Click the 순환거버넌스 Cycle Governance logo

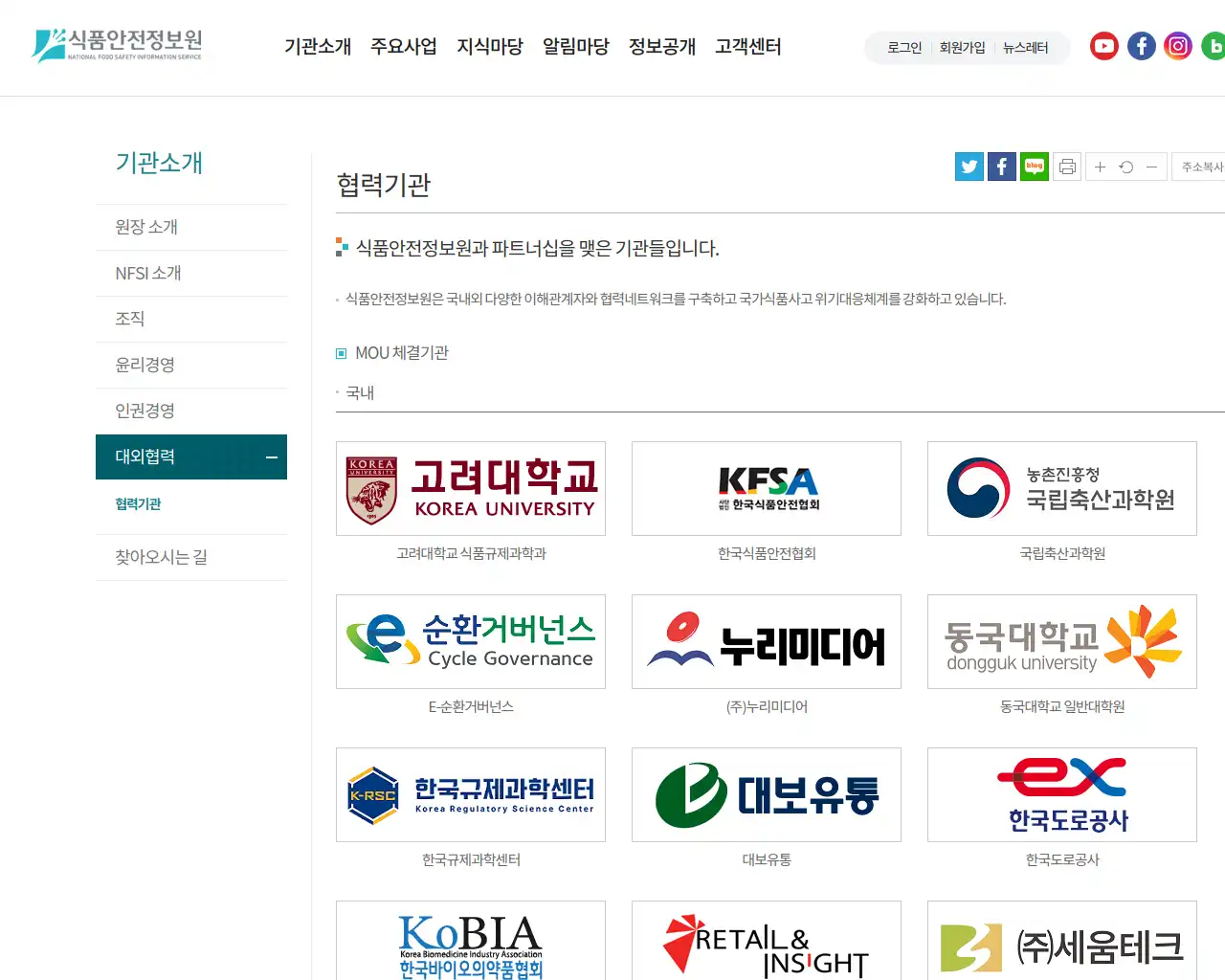pyautogui.click(x=471, y=641)
